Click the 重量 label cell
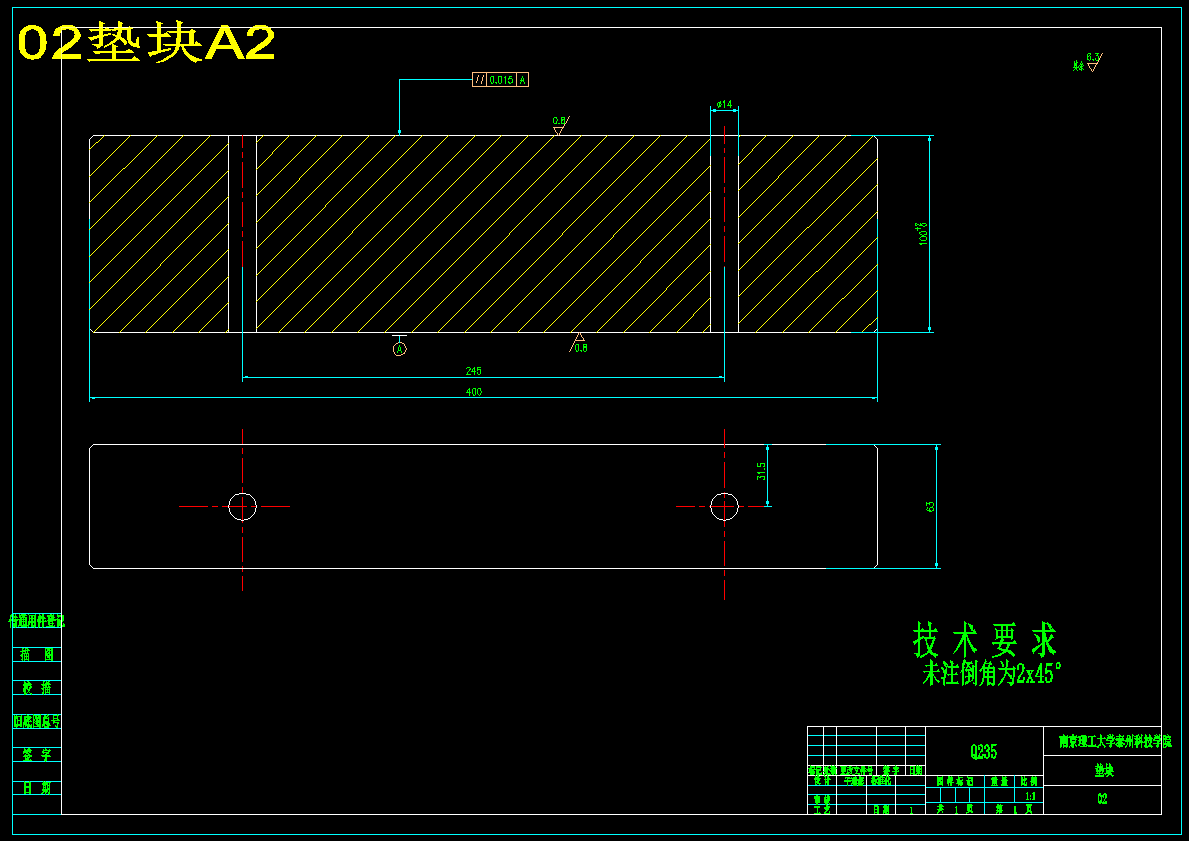 pyautogui.click(x=999, y=781)
